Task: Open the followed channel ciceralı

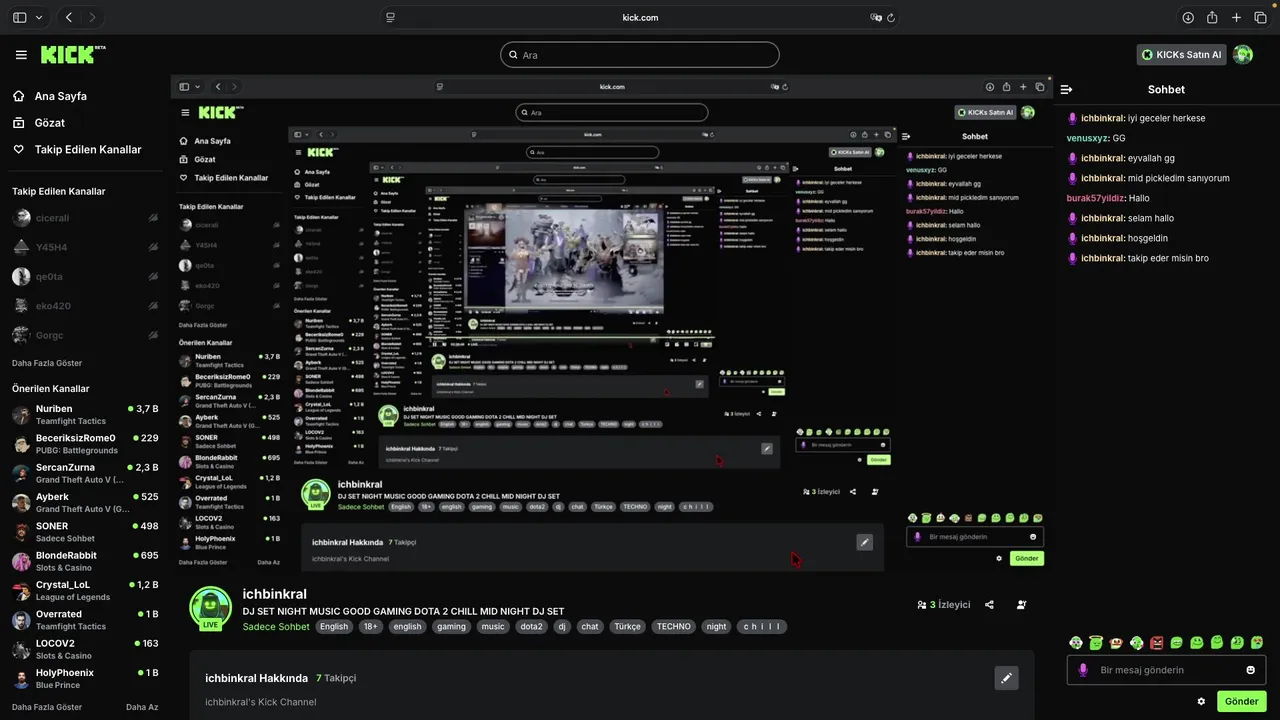Action: click(84, 218)
